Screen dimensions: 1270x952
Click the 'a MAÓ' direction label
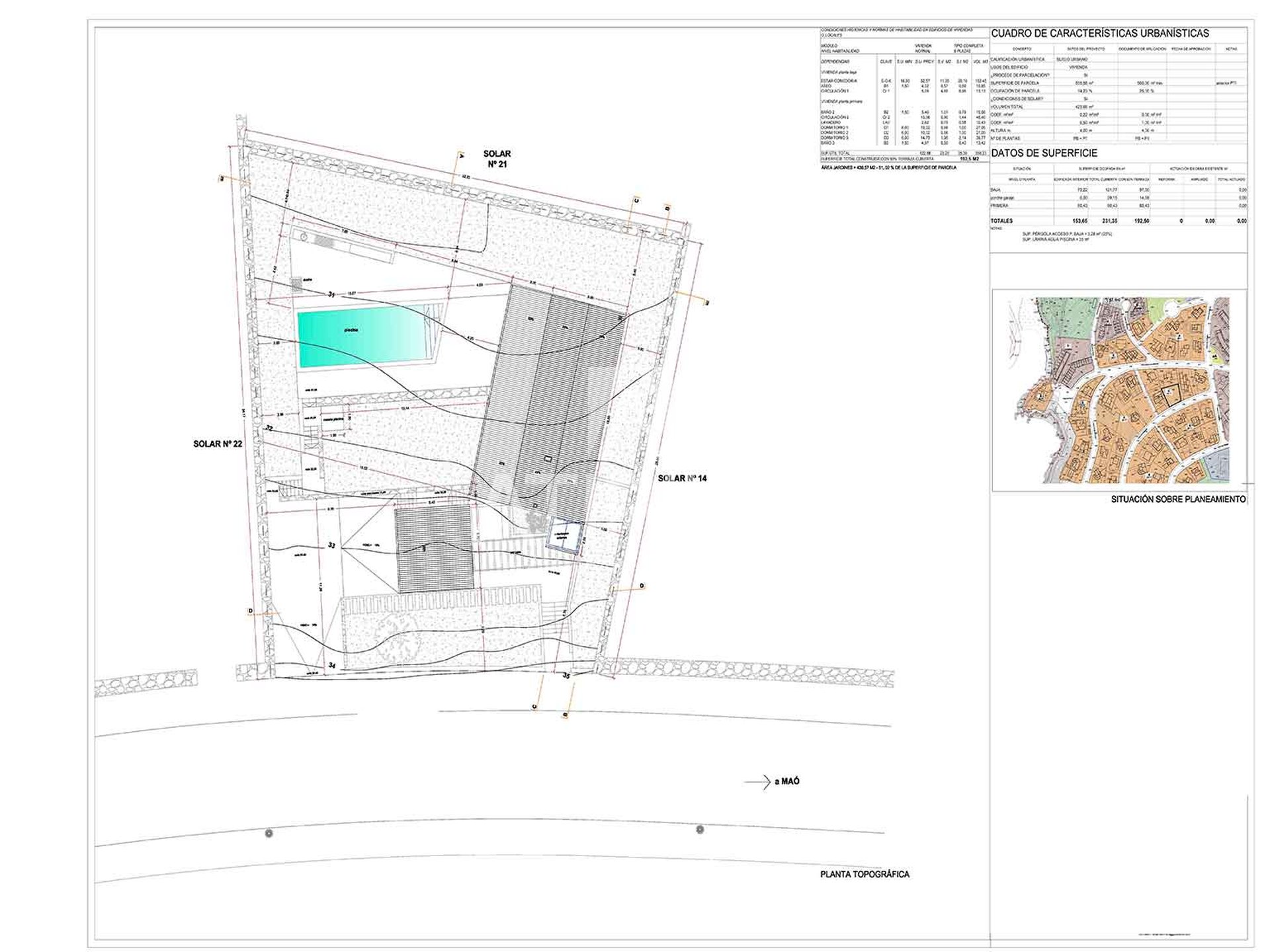pos(786,781)
